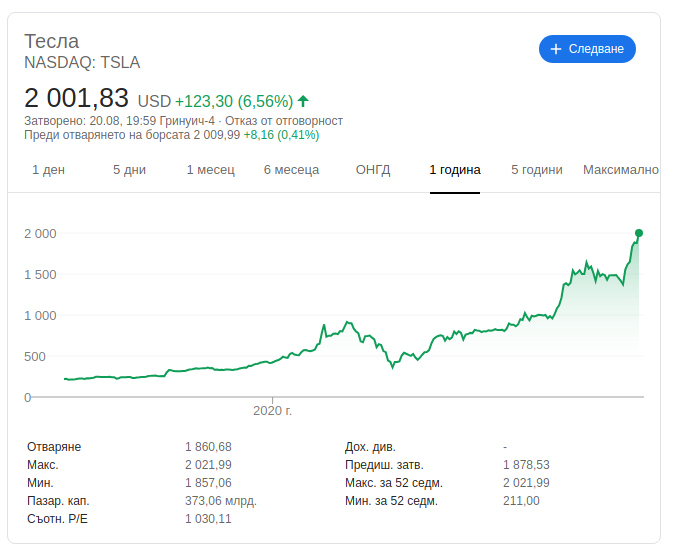Click the Тесла company title
The height and width of the screenshot is (558, 675).
click(52, 41)
